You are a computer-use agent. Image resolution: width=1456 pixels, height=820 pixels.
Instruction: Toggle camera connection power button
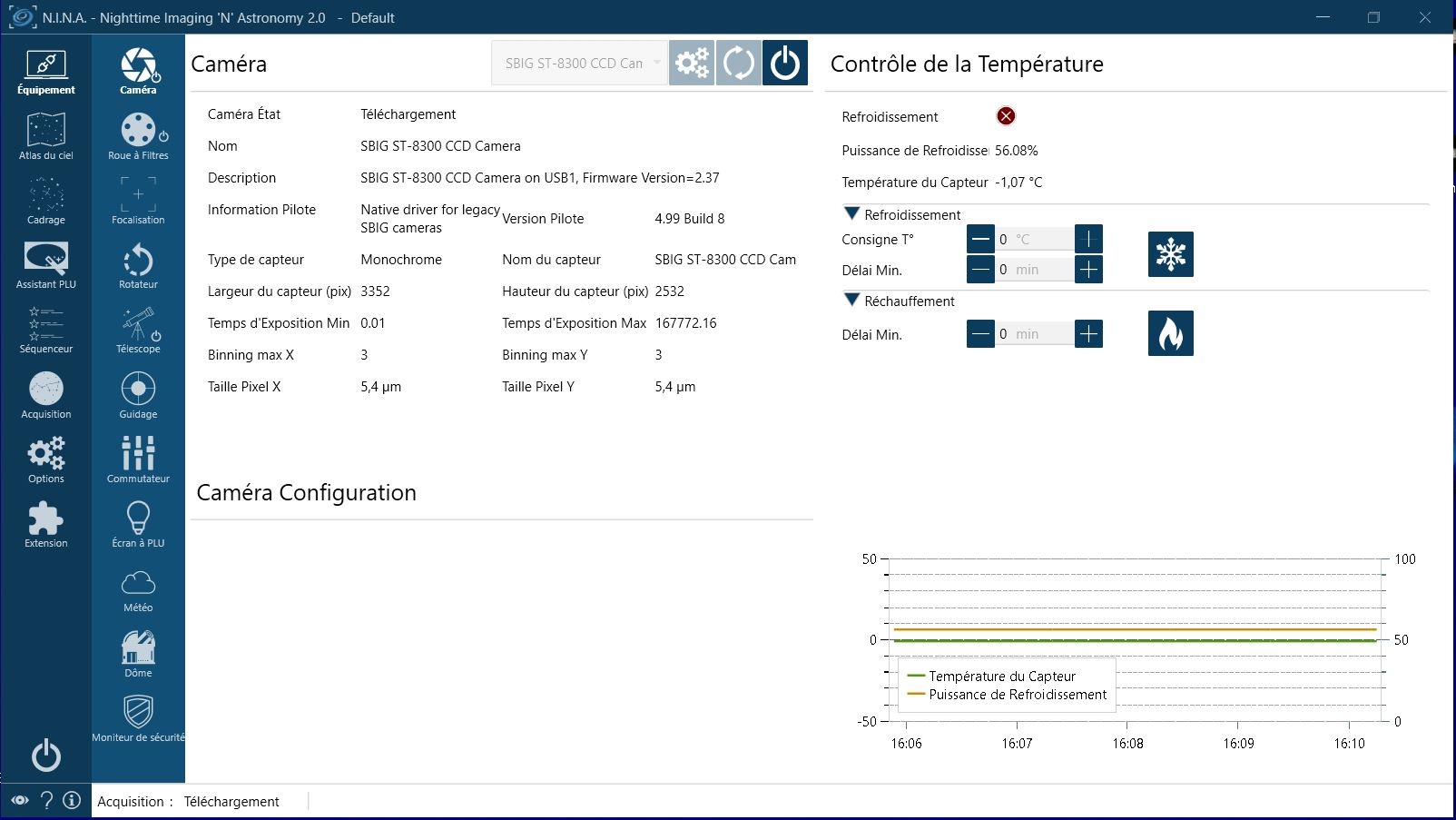pos(784,64)
